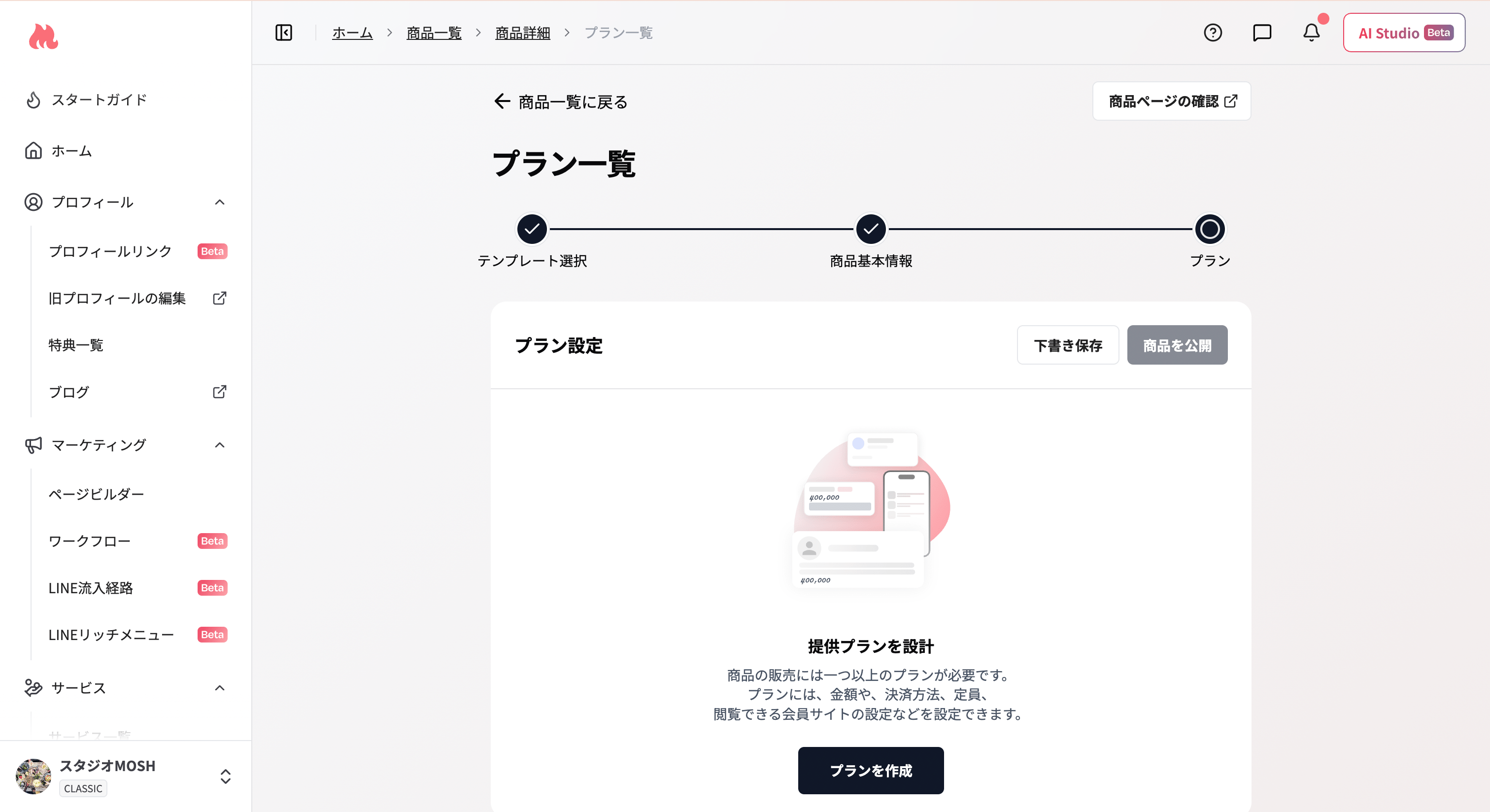The image size is (1490, 812).
Task: Click the テンプレート選択 step checkmark
Action: 532,230
